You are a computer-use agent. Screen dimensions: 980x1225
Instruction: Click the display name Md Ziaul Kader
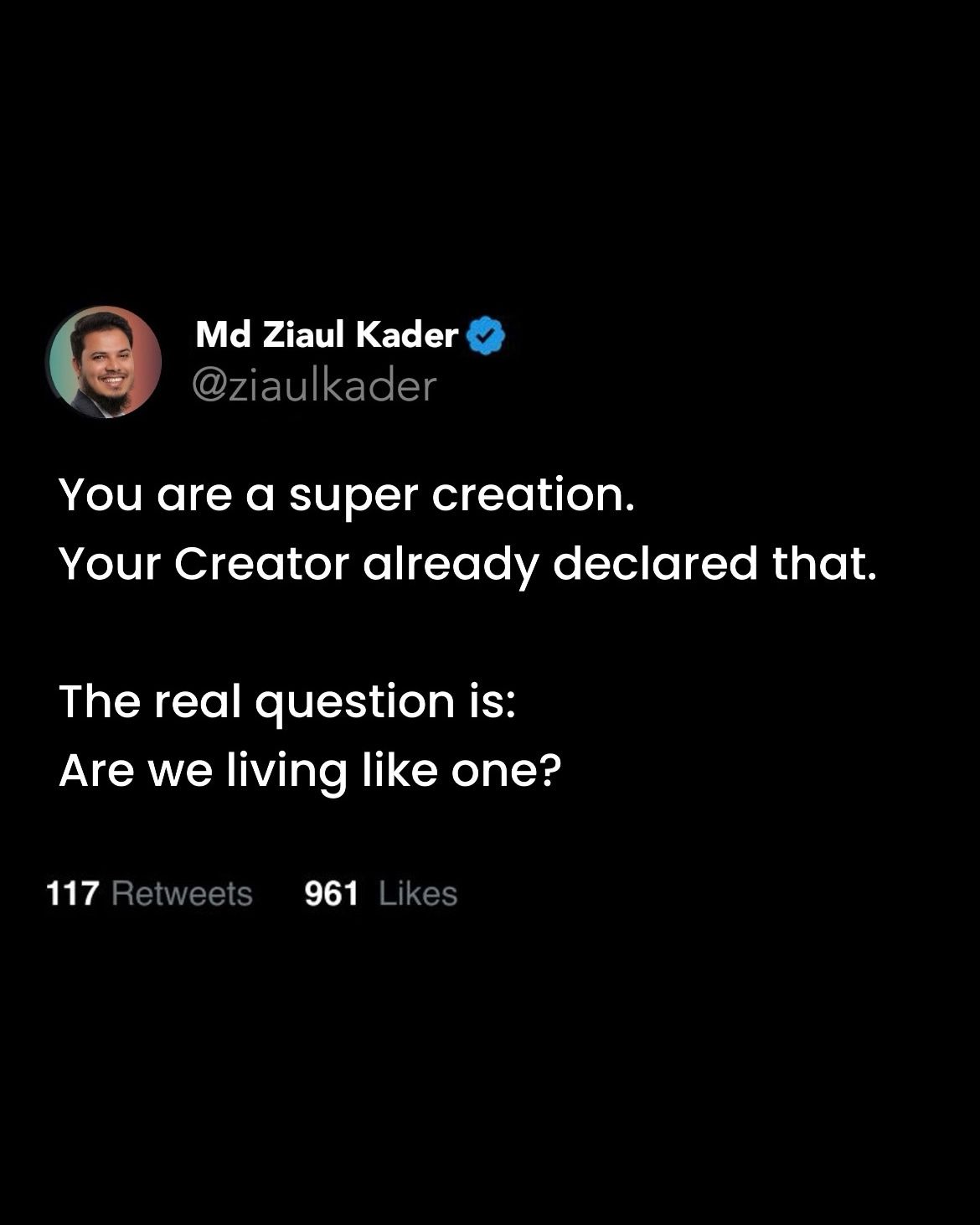(326, 336)
